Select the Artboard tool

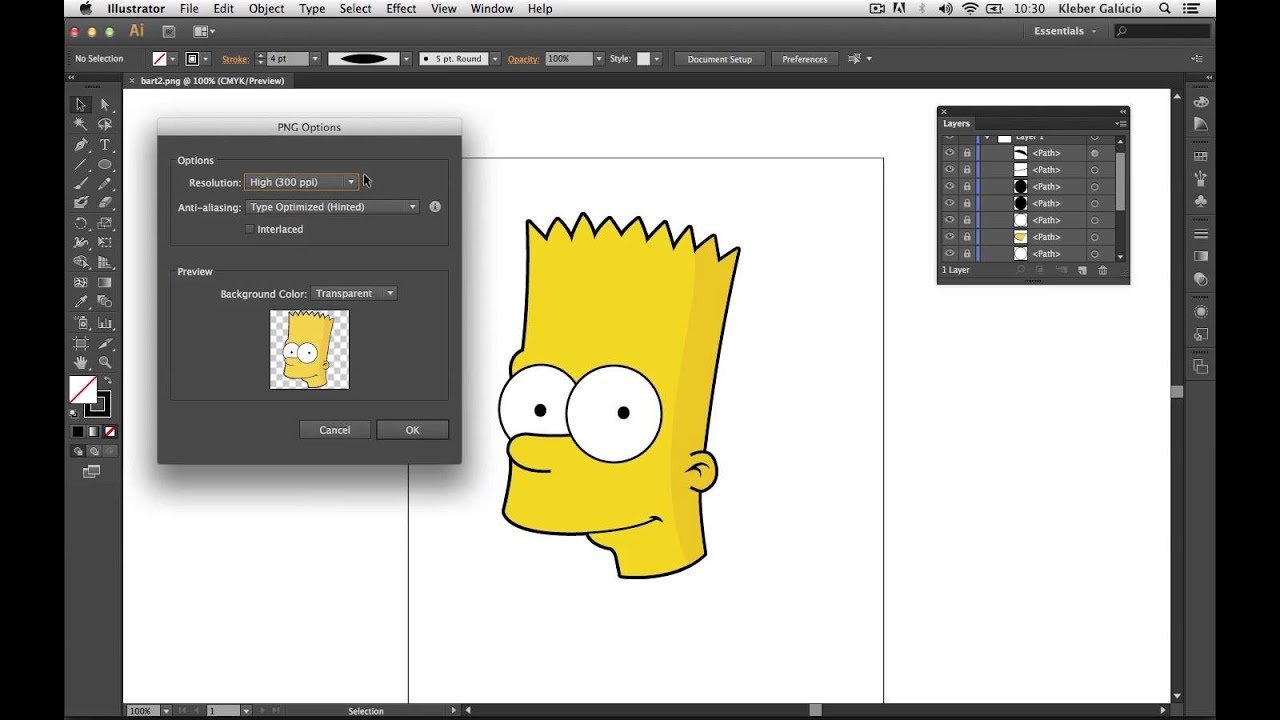(81, 343)
